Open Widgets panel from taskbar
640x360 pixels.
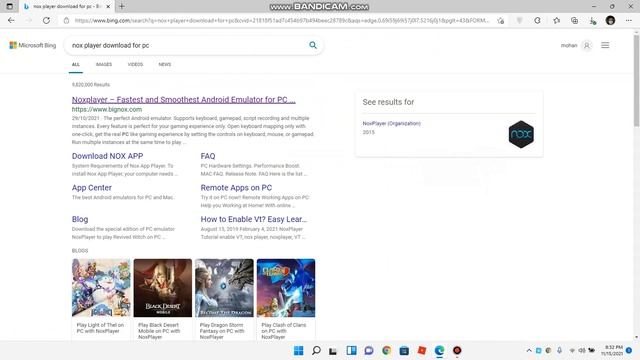pos(351,351)
